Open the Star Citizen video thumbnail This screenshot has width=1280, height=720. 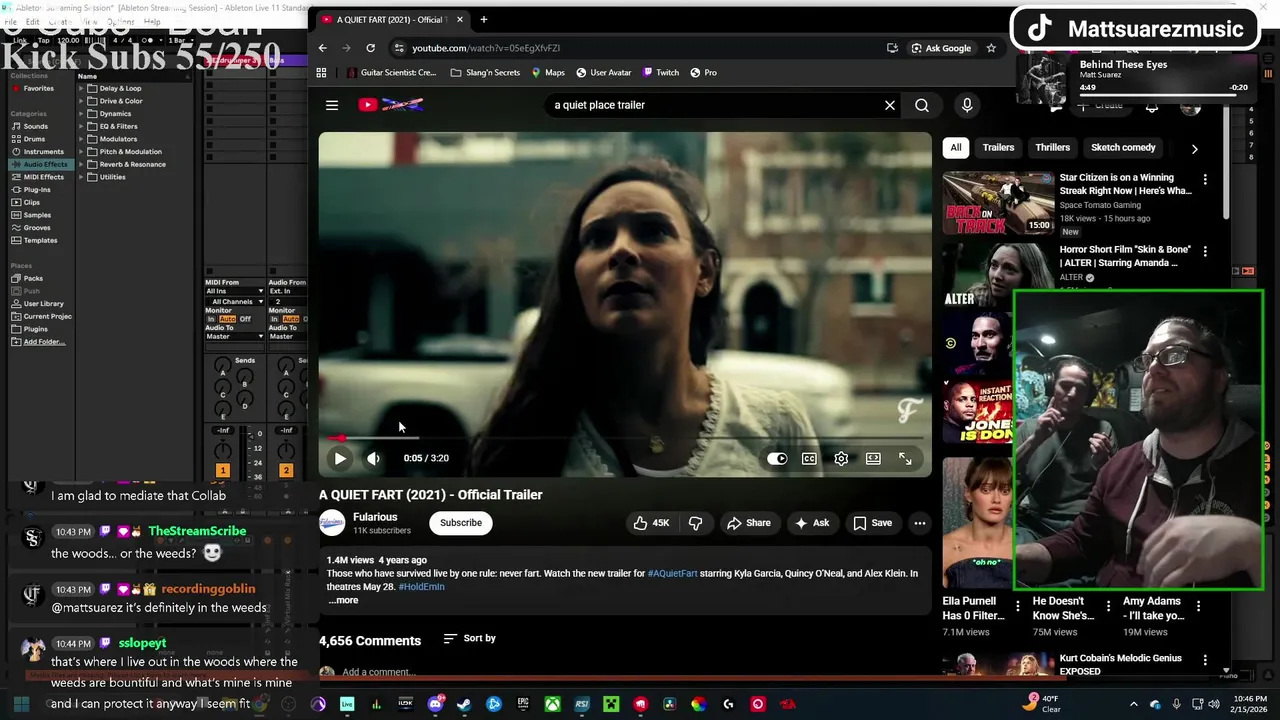click(998, 203)
